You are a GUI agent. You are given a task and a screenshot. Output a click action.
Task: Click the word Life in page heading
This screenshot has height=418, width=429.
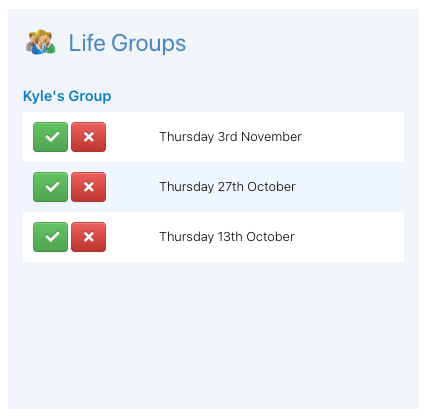tap(87, 43)
